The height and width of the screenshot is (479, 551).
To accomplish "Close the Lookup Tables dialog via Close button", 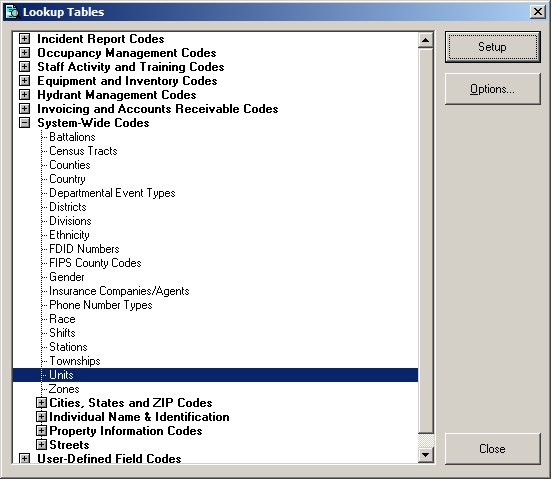I will 492,449.
